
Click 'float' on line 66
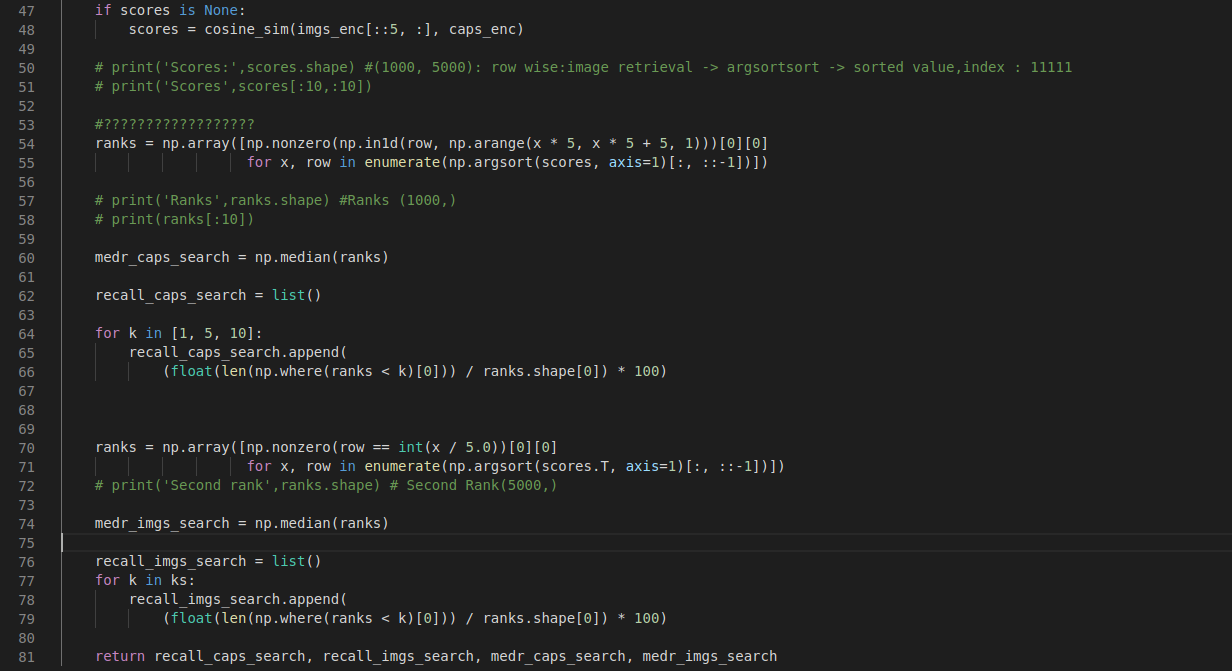click(192, 371)
